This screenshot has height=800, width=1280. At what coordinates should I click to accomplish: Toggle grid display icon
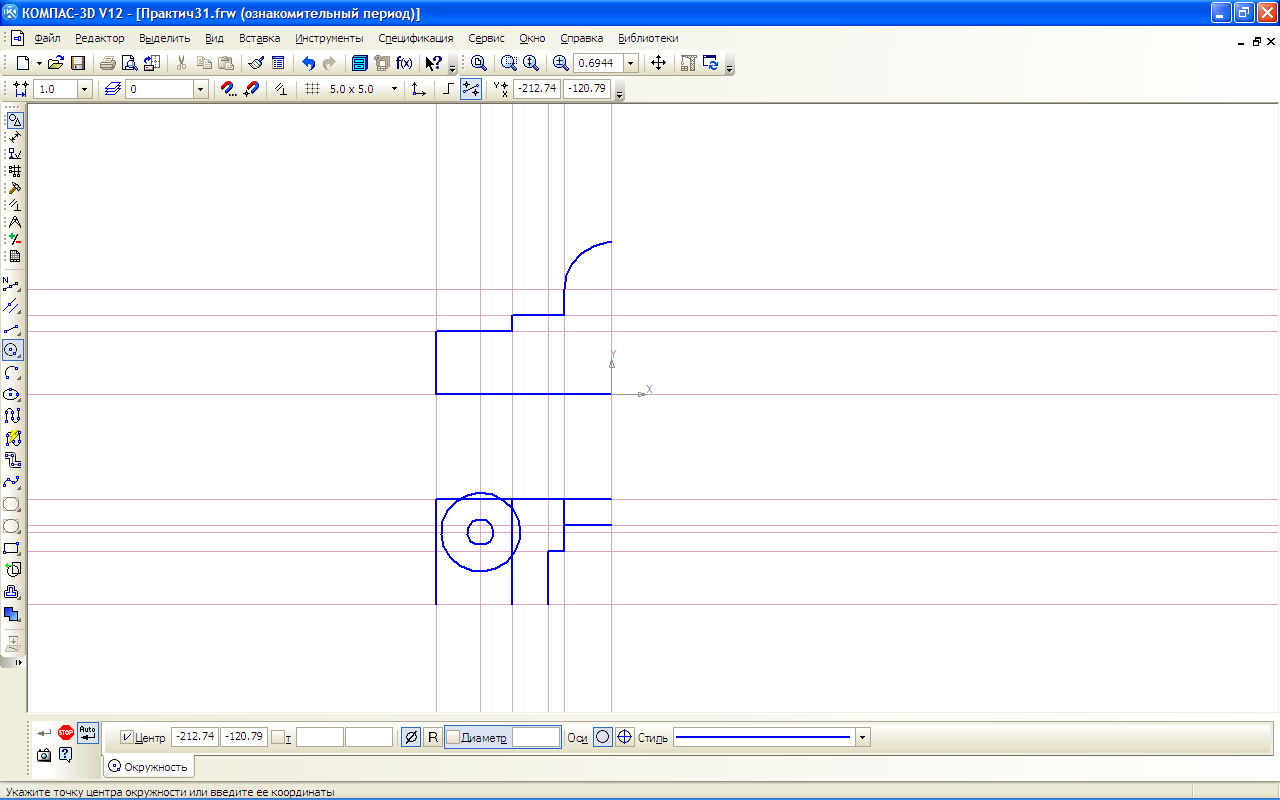click(x=312, y=89)
